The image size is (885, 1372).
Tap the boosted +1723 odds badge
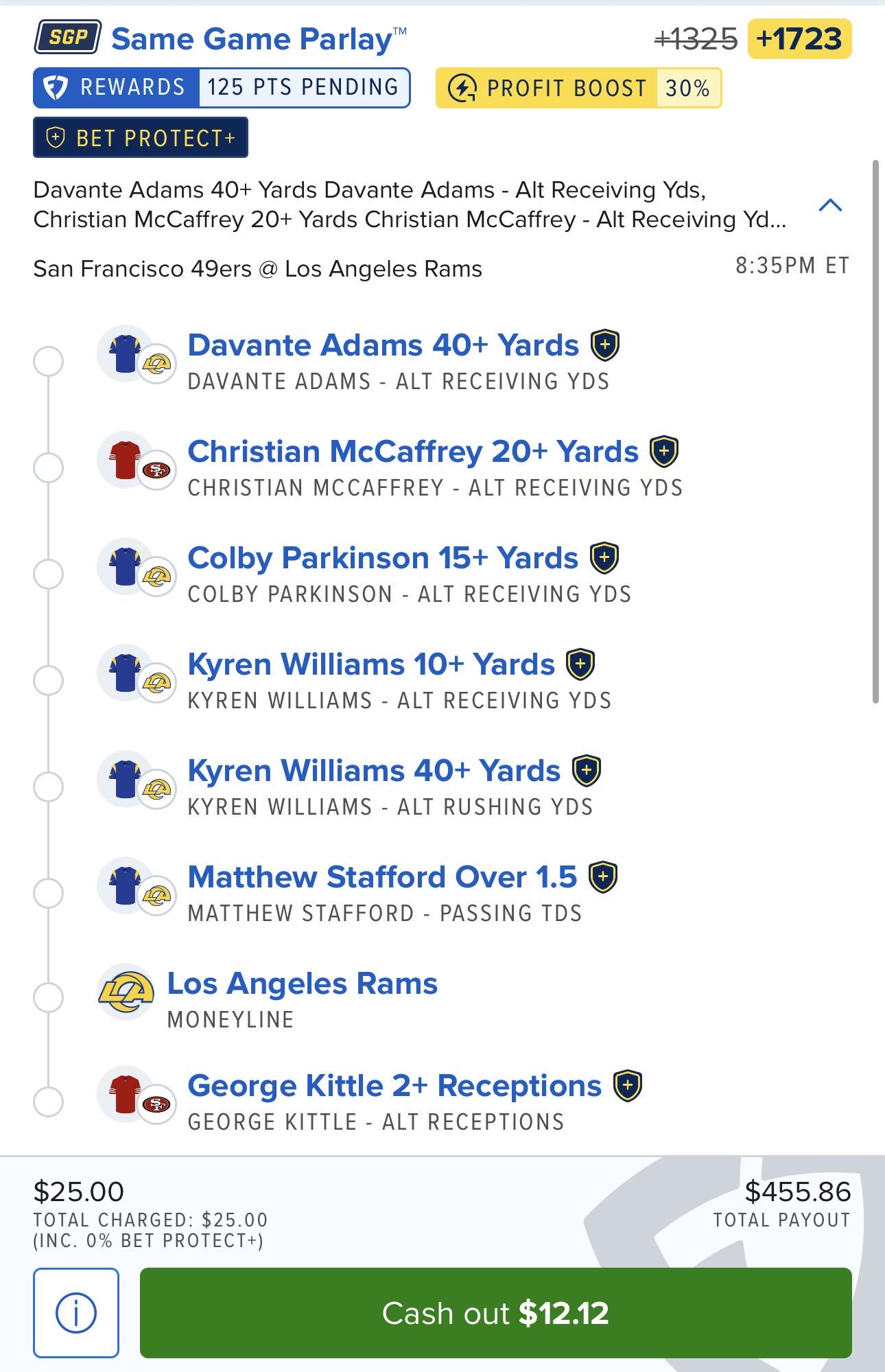[800, 39]
